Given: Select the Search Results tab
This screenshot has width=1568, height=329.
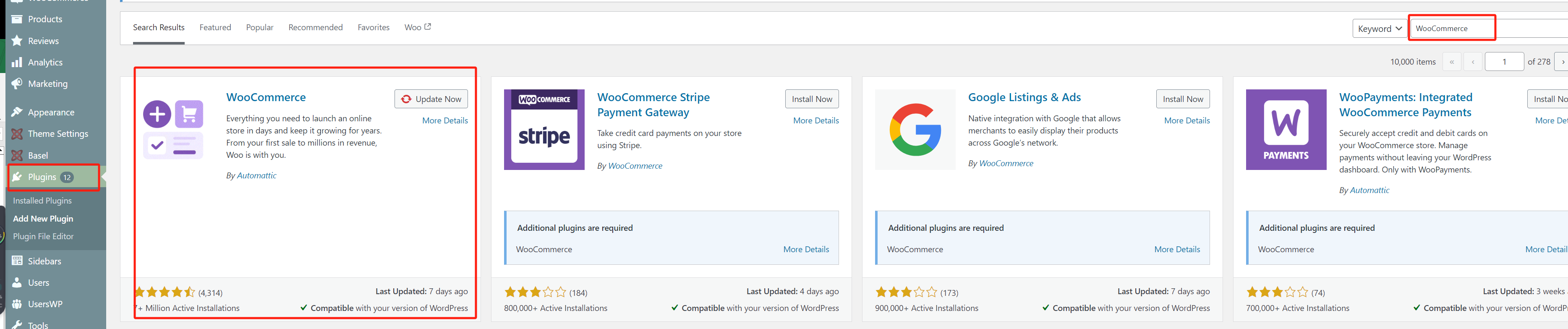Looking at the screenshot, I should 159,27.
